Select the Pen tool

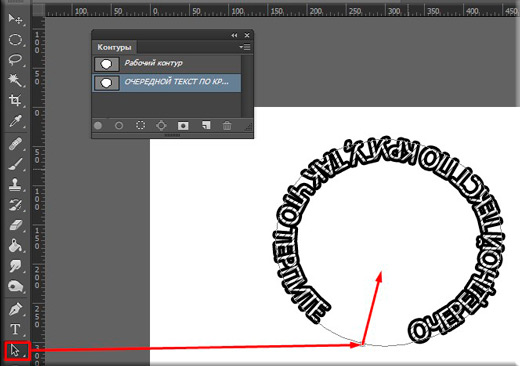click(x=15, y=309)
